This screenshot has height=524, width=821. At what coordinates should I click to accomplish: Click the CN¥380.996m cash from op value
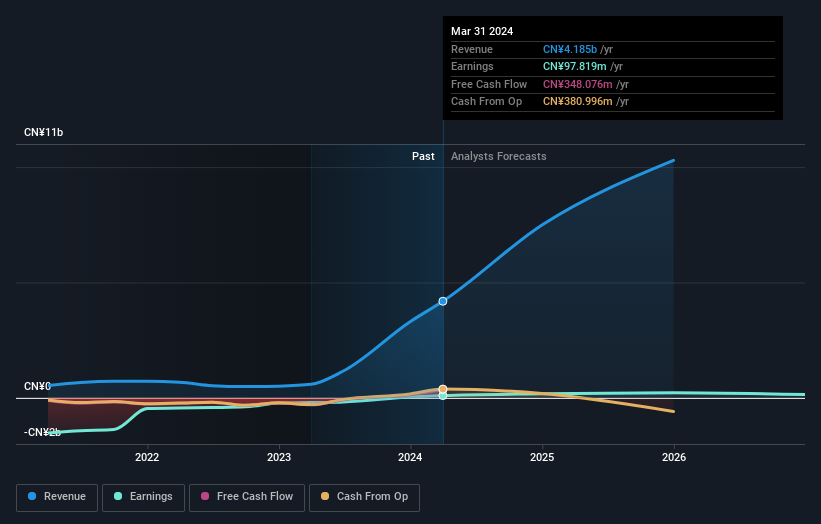click(x=578, y=102)
